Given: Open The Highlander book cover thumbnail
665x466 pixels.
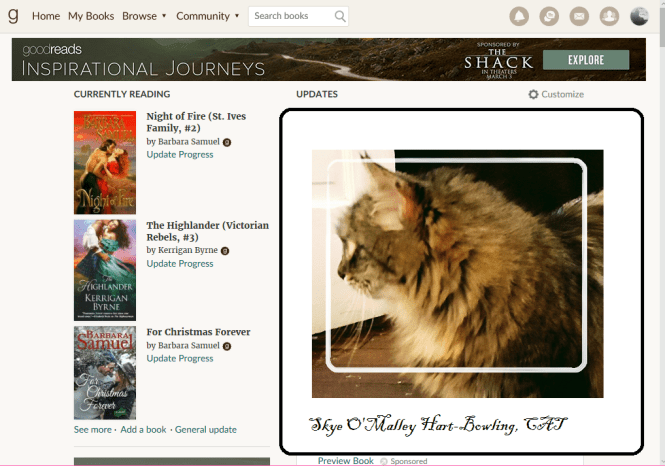Looking at the screenshot, I should (x=104, y=270).
